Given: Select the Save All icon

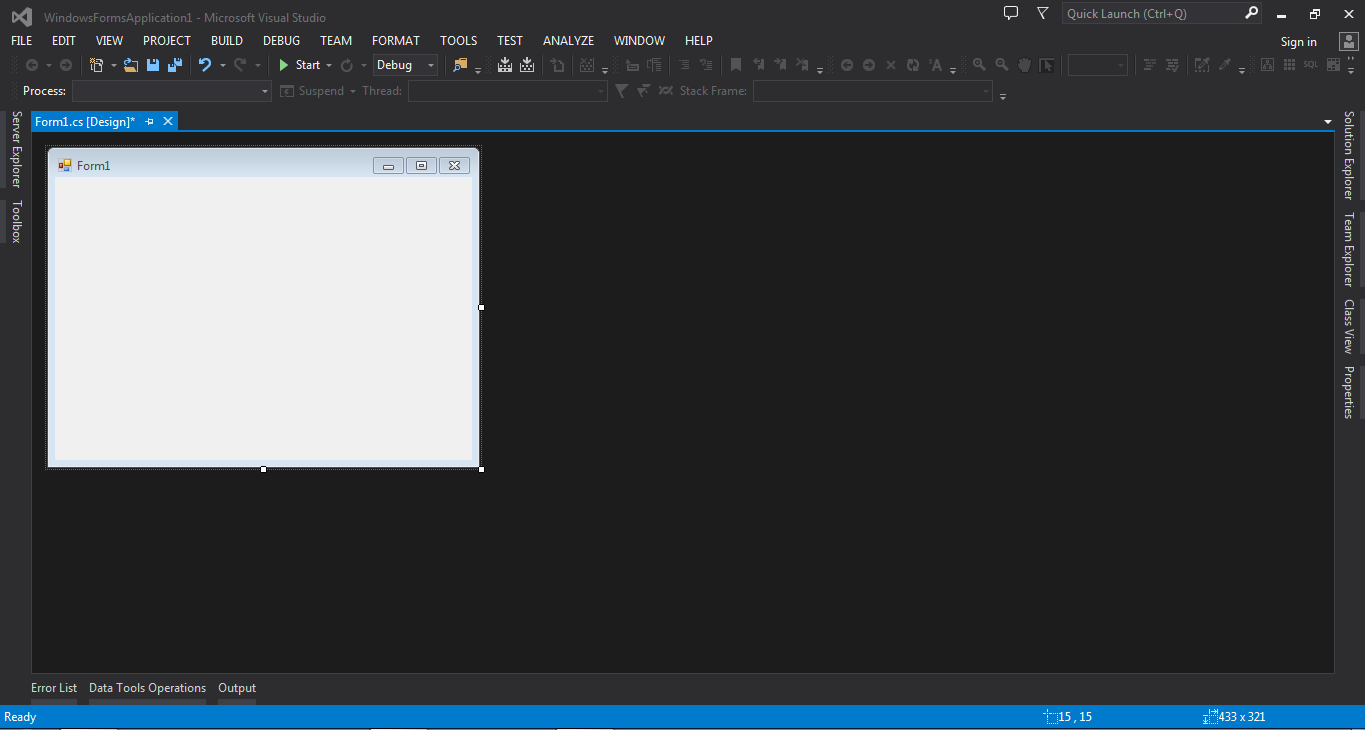Looking at the screenshot, I should click(174, 64).
